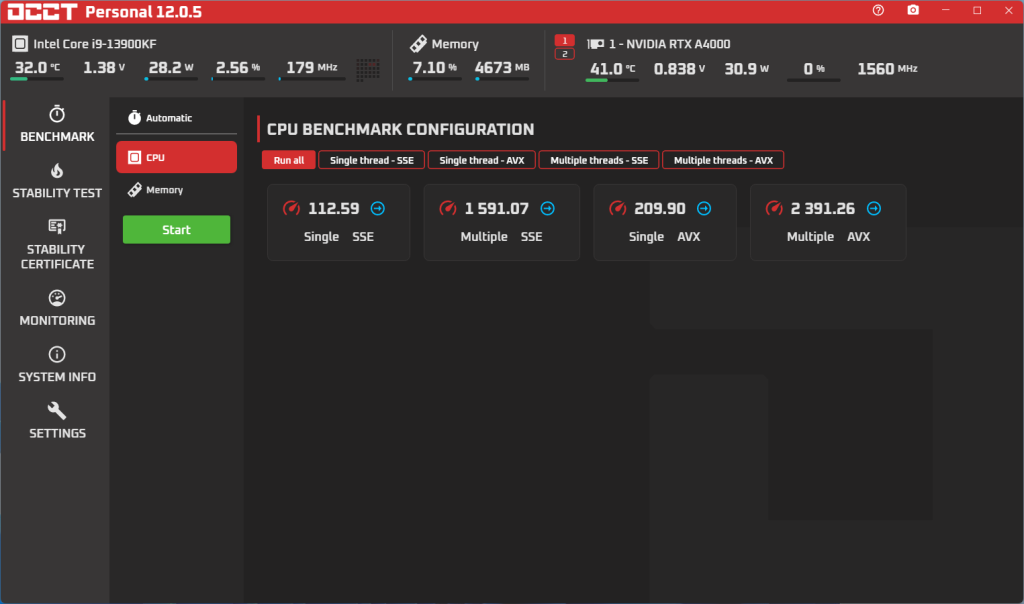This screenshot has width=1024, height=604.
Task: Choose Single thread - AVX mode
Action: [482, 160]
